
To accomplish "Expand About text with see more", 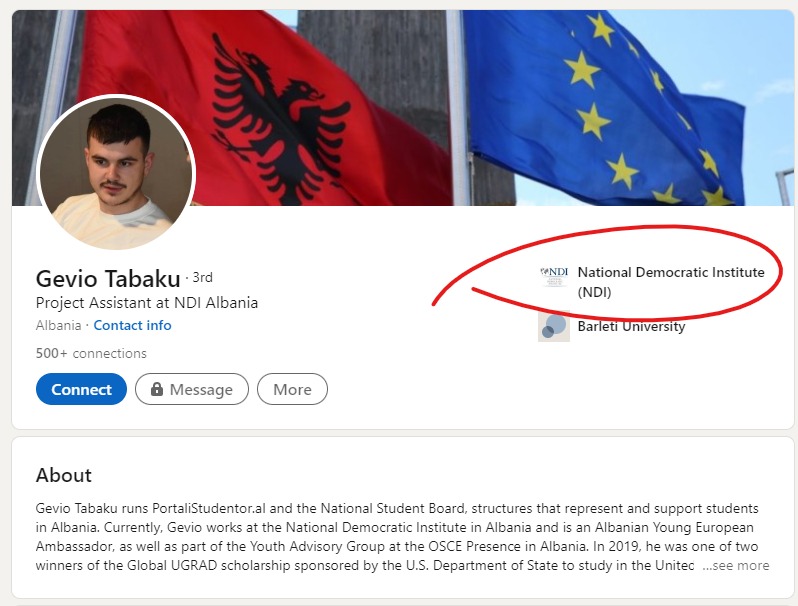I will point(736,565).
